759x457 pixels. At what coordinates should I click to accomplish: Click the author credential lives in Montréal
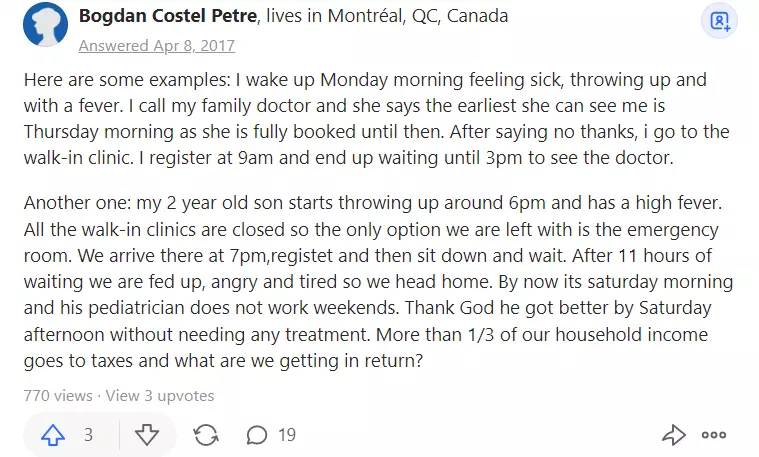pos(387,15)
